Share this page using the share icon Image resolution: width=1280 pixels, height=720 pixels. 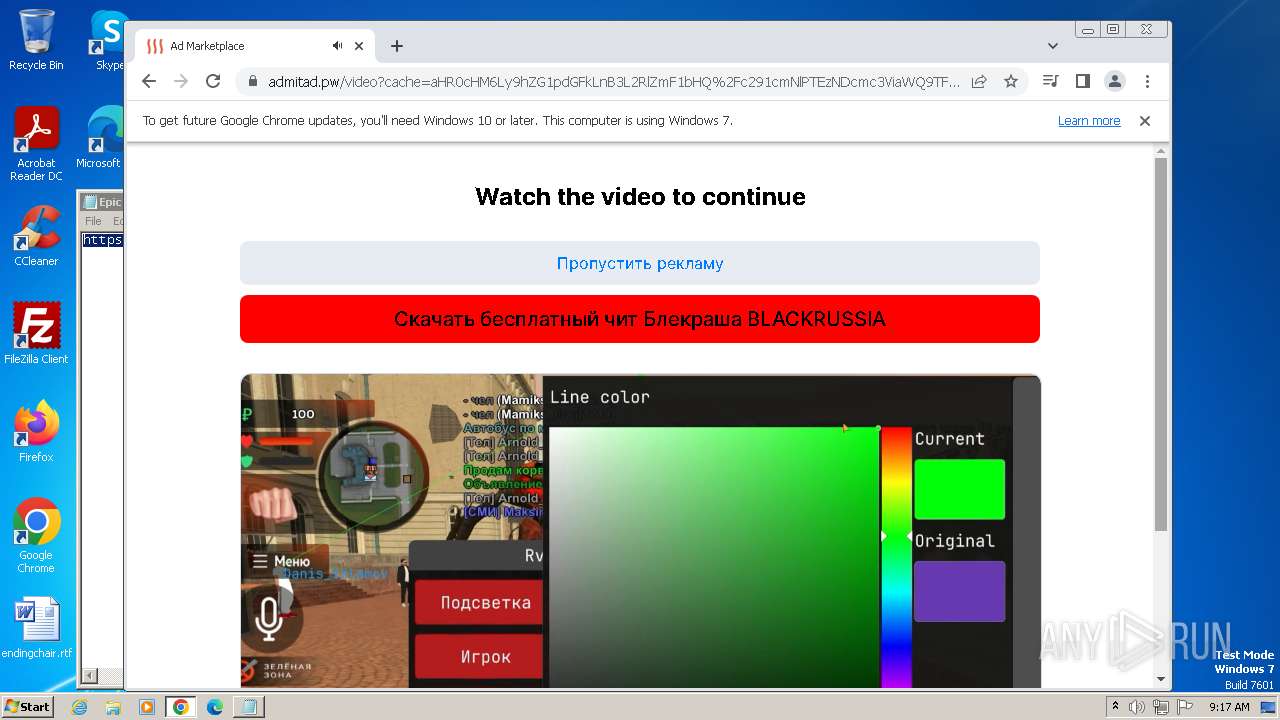pos(979,82)
